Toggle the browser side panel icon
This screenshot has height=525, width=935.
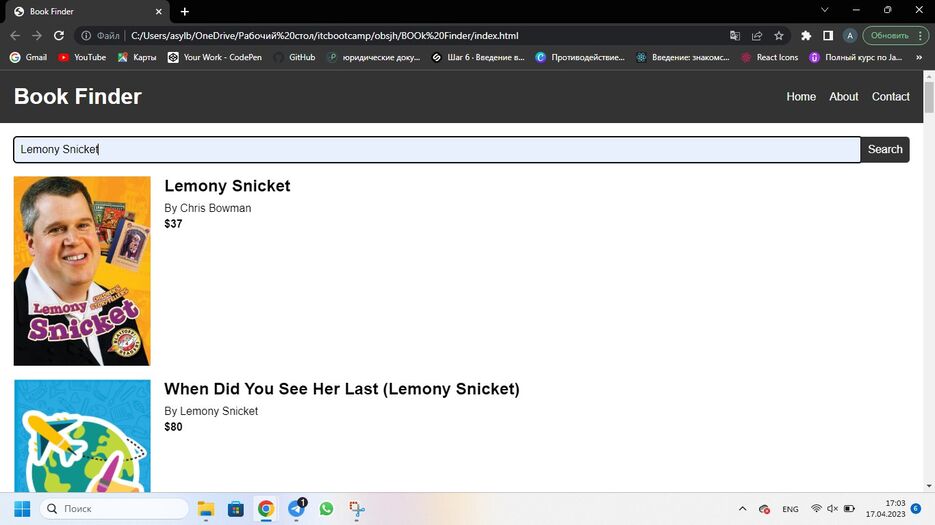[828, 36]
